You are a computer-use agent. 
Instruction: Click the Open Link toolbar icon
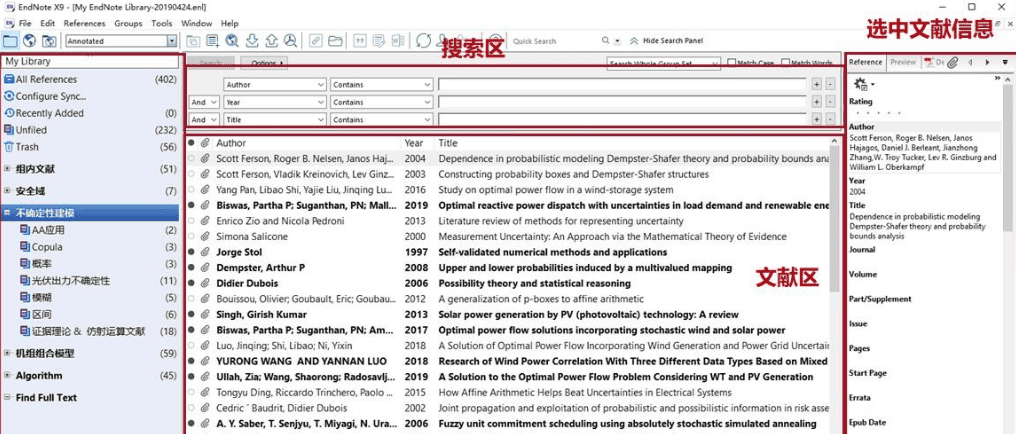(x=316, y=41)
